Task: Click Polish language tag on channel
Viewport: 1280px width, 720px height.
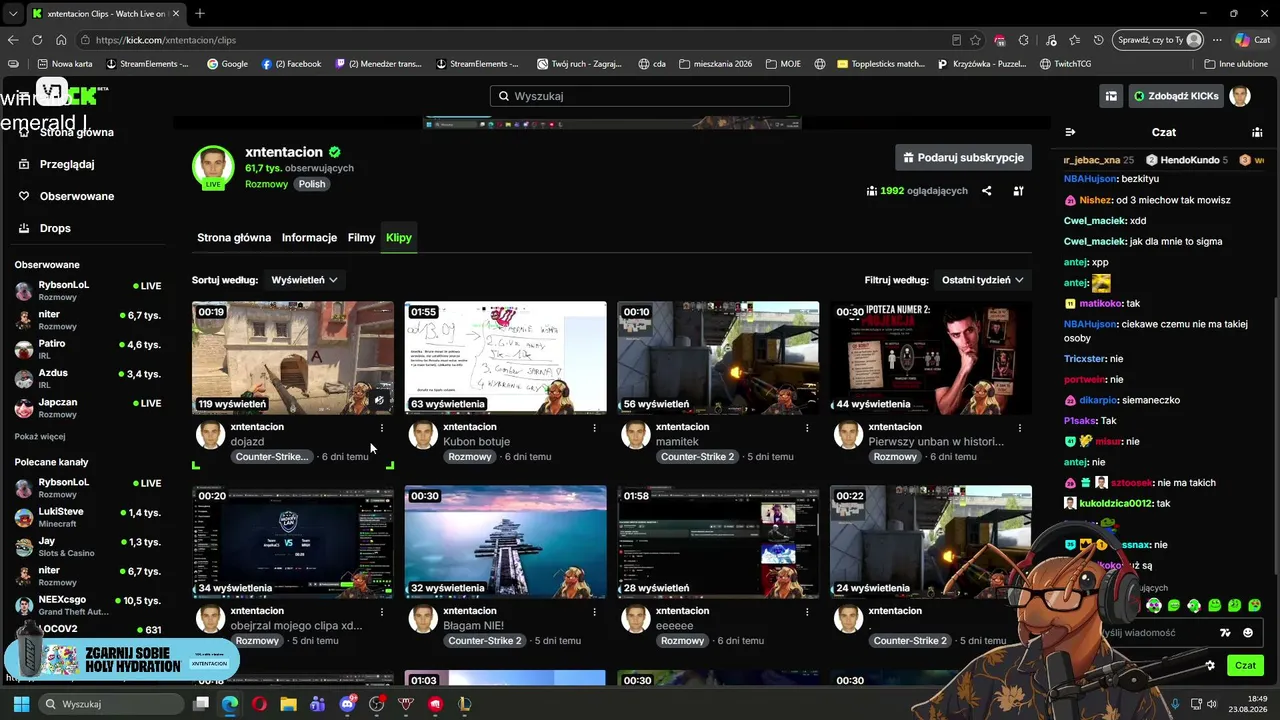Action: pyautogui.click(x=312, y=184)
